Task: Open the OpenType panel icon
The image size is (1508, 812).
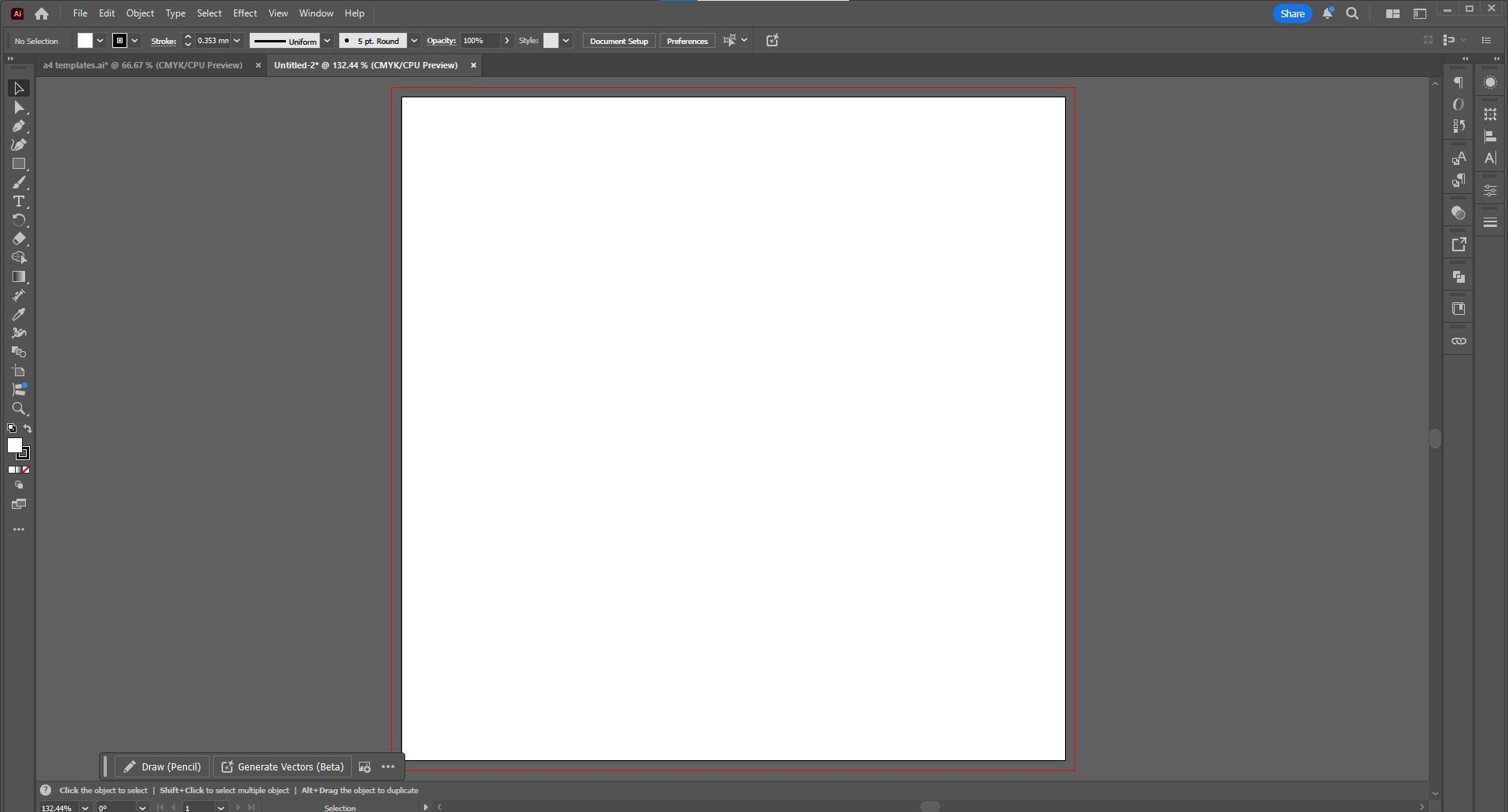Action: (x=1459, y=104)
